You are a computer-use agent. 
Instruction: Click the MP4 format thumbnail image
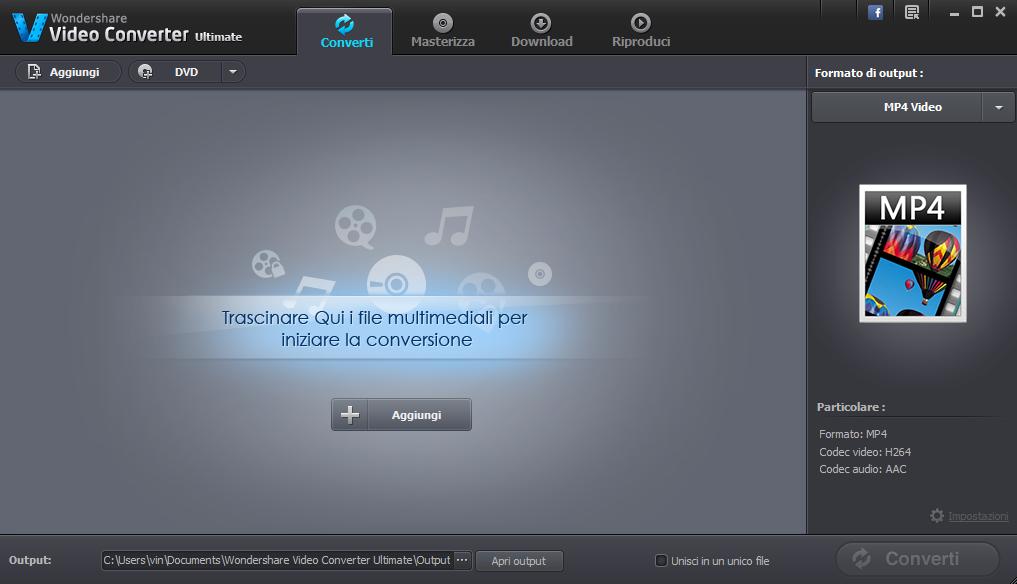pyautogui.click(x=913, y=253)
